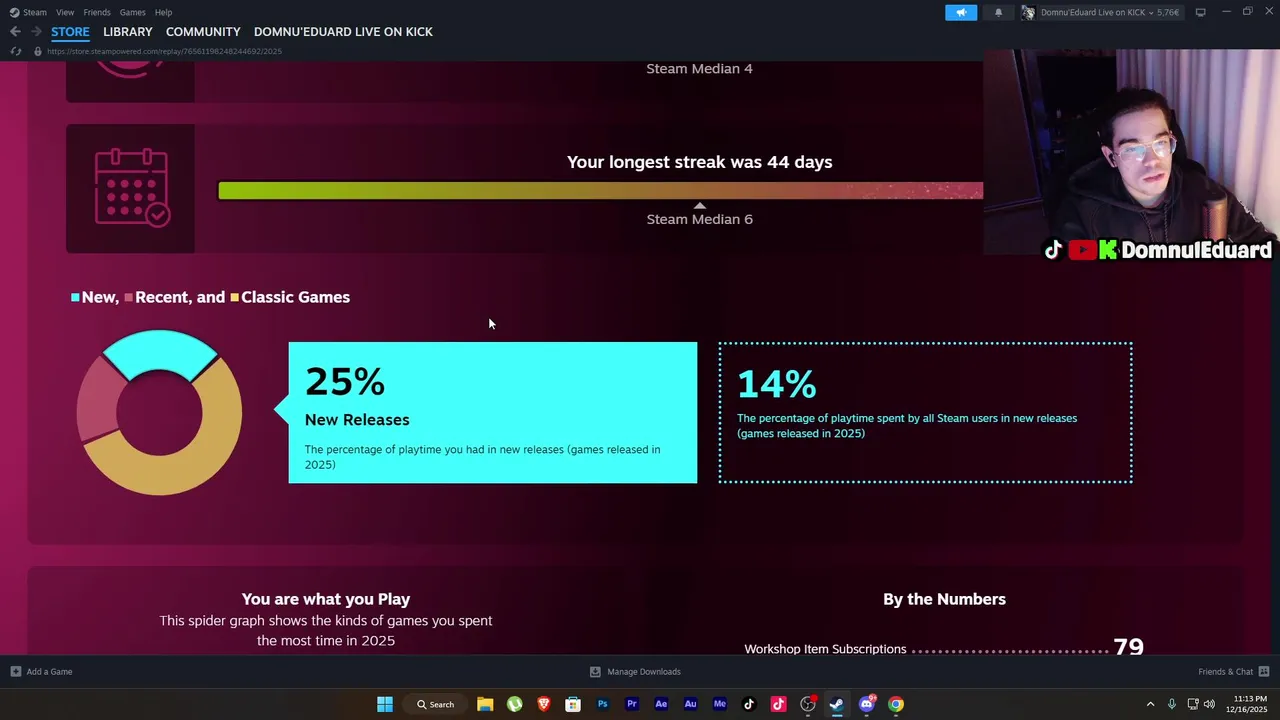The height and width of the screenshot is (720, 1280).
Task: Enter Big Picture mode via monitor icon
Action: click(1200, 12)
